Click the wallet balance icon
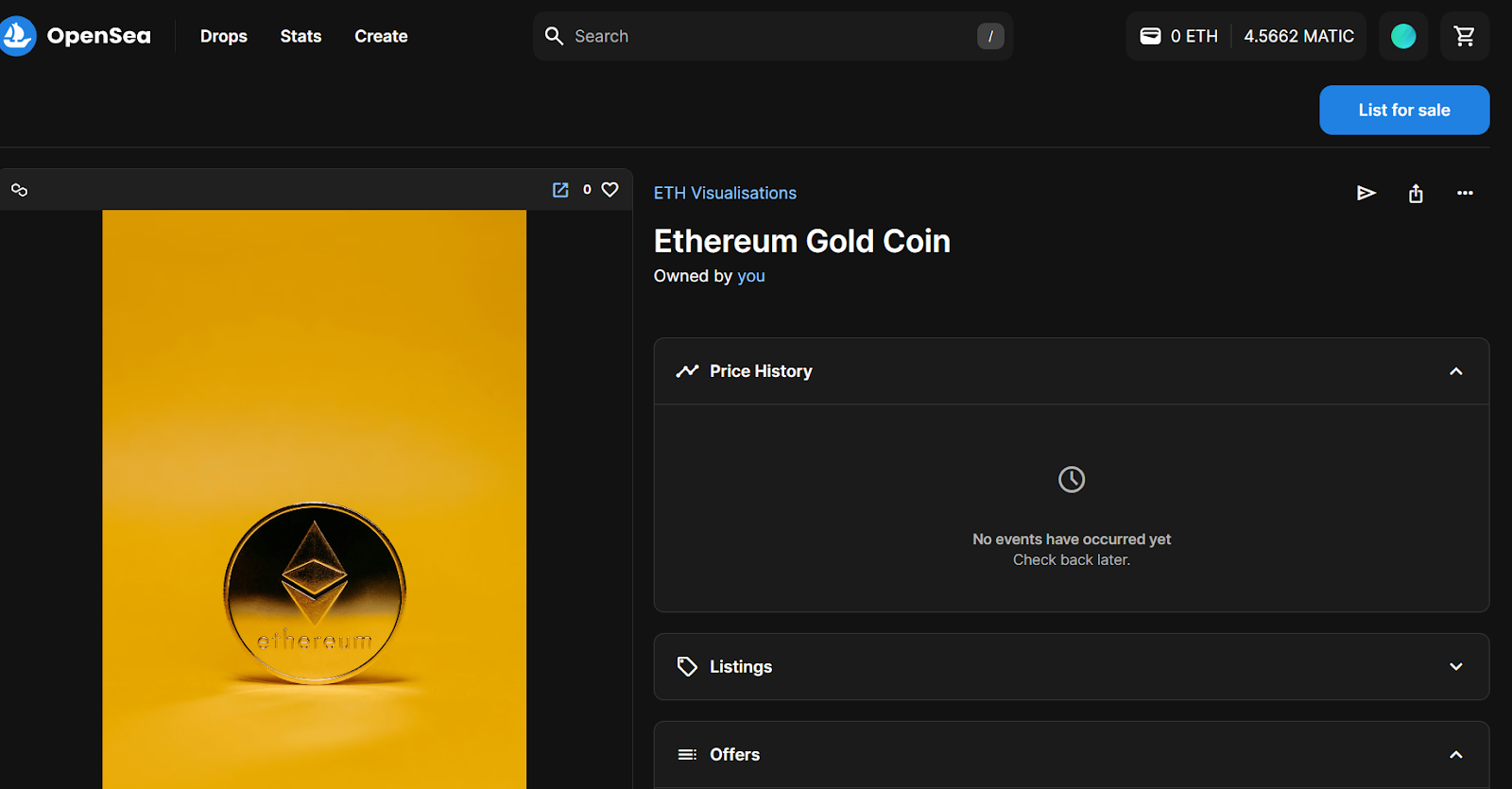 (x=1150, y=36)
